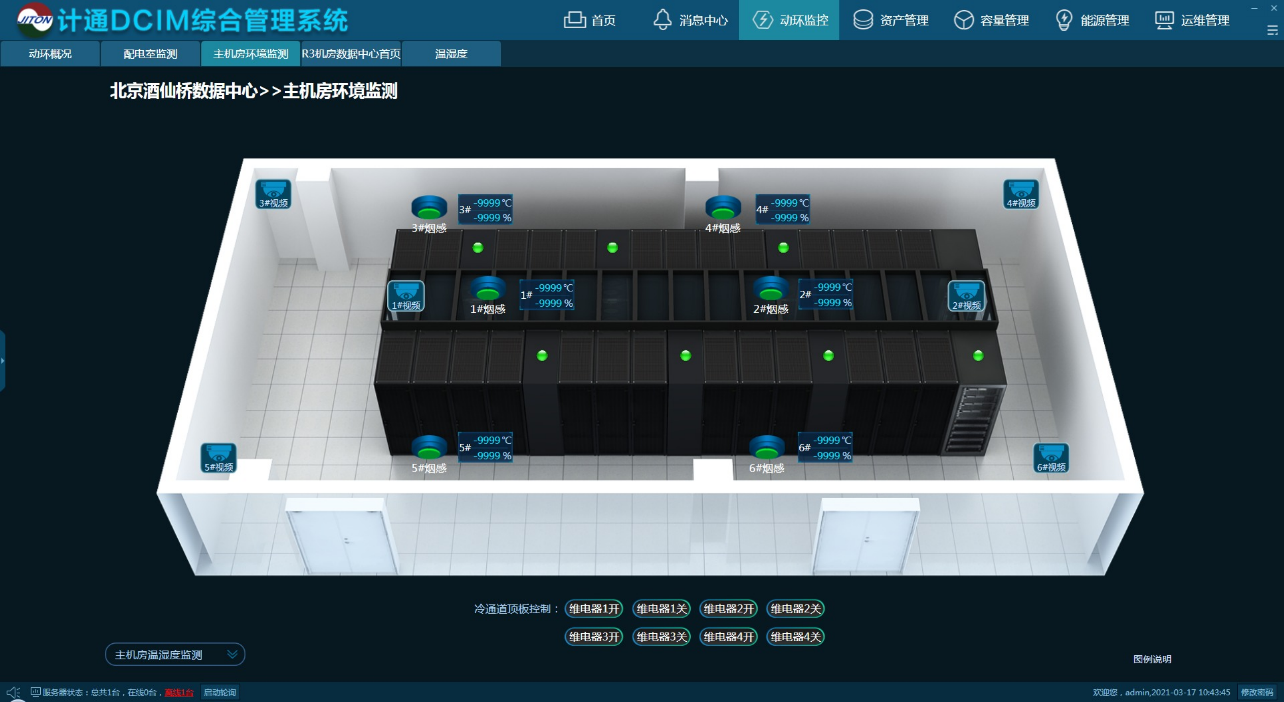
Task: Click the 6#视频 camera icon
Action: point(1051,457)
